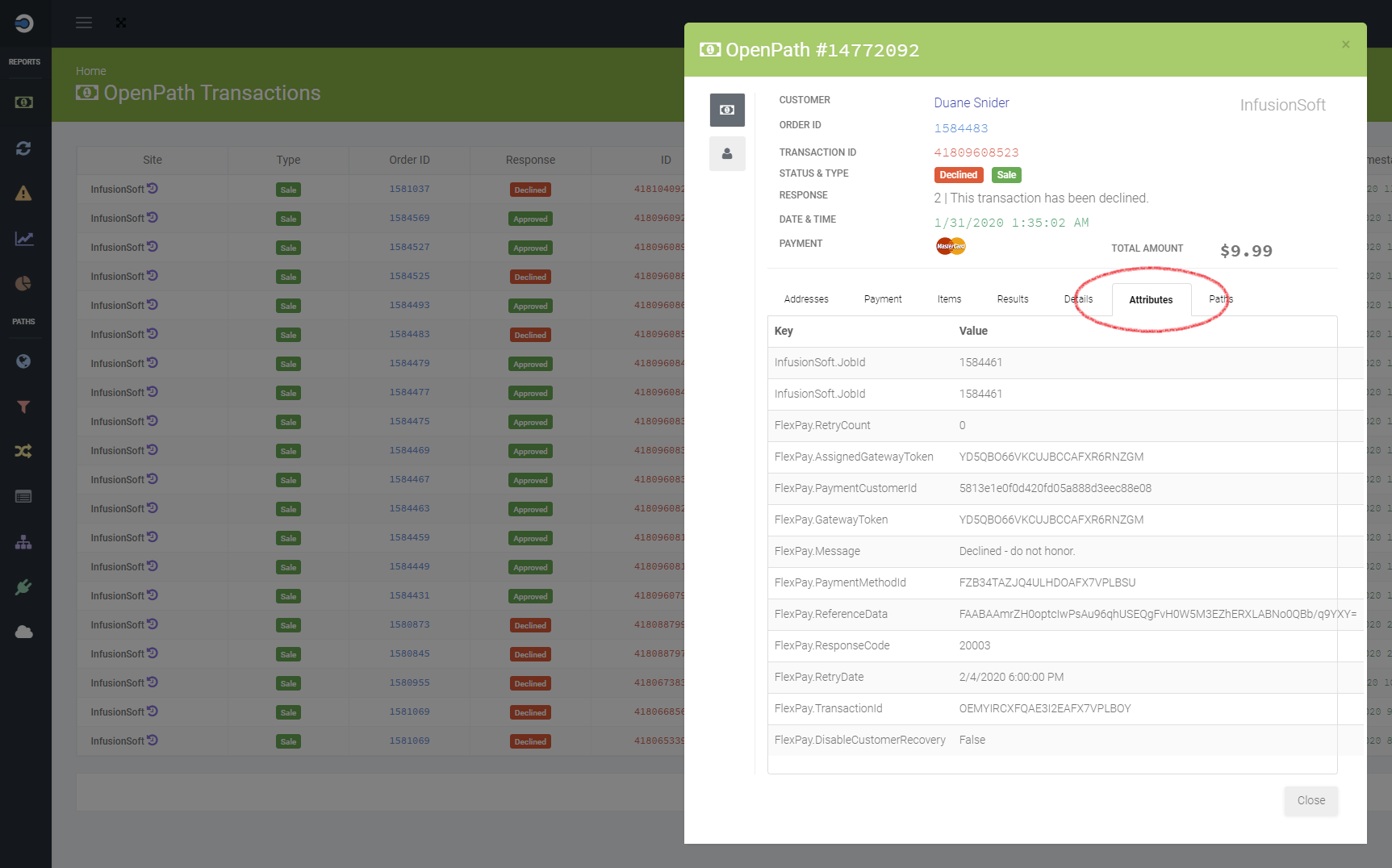The height and width of the screenshot is (868, 1392).
Task: Open the warning triangle icon in sidebar
Action: pos(23,193)
